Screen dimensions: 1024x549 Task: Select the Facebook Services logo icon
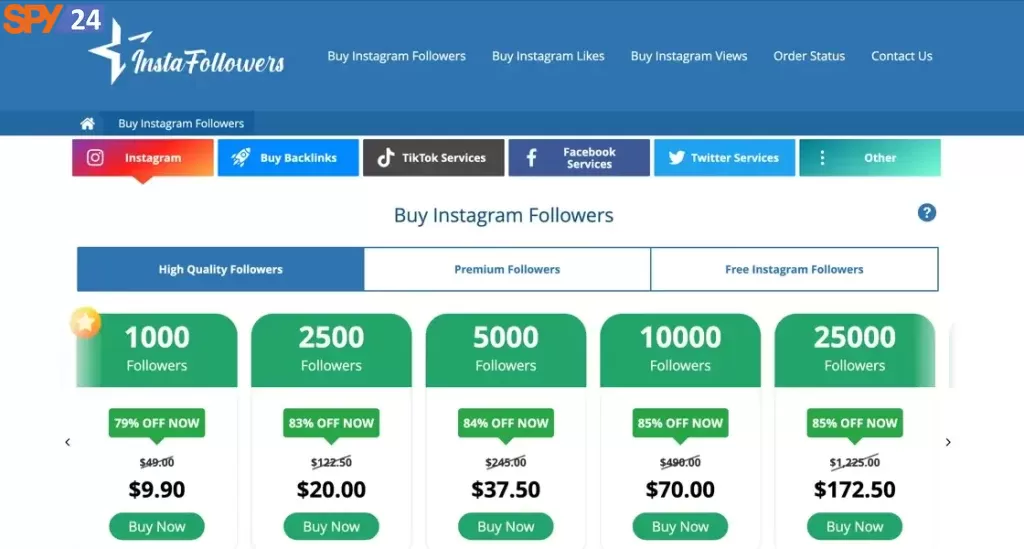tap(532, 157)
